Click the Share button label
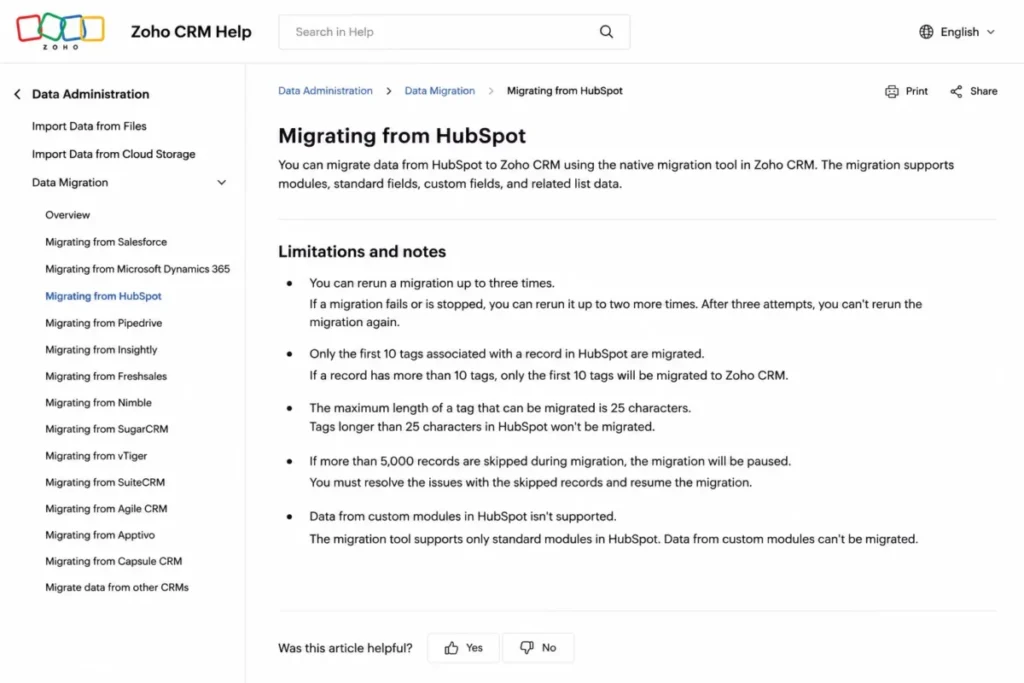The image size is (1024, 683). [983, 91]
